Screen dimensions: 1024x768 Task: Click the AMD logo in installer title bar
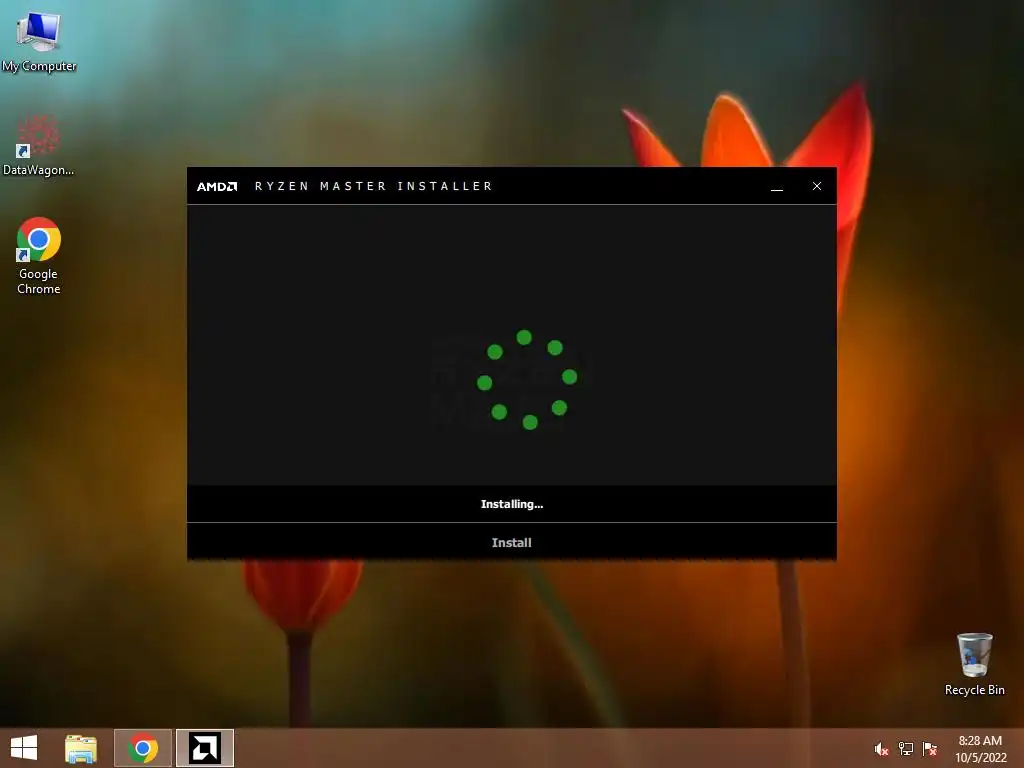217,187
